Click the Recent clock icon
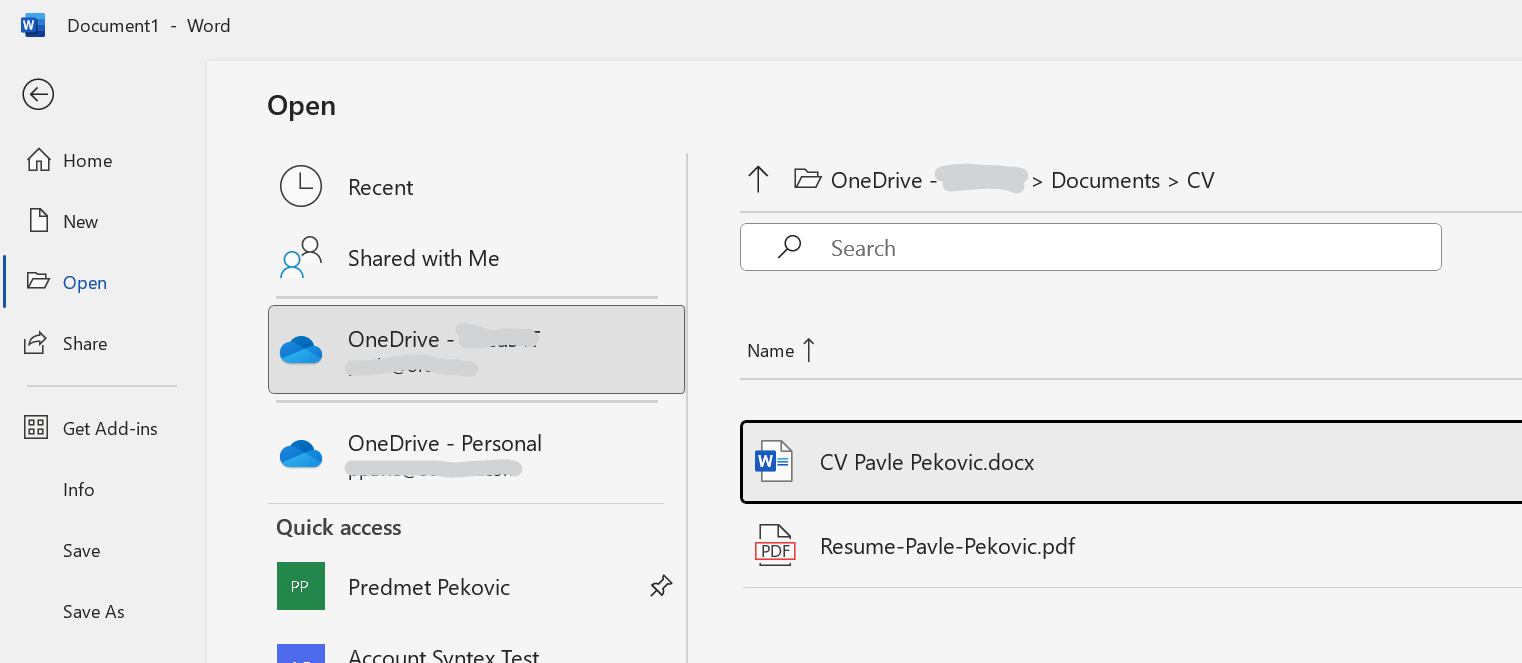 (x=301, y=186)
